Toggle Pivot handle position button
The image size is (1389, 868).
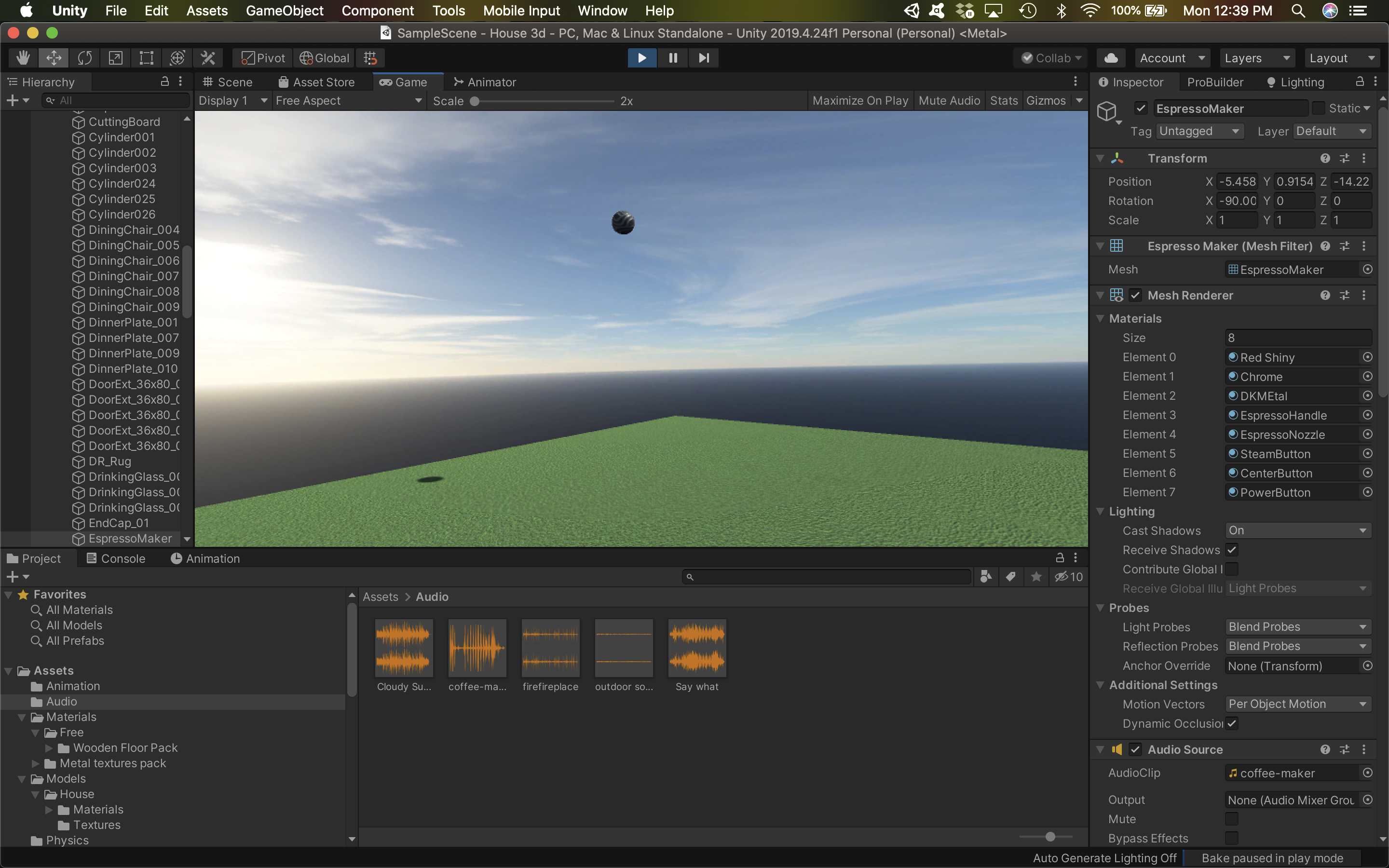click(x=263, y=58)
